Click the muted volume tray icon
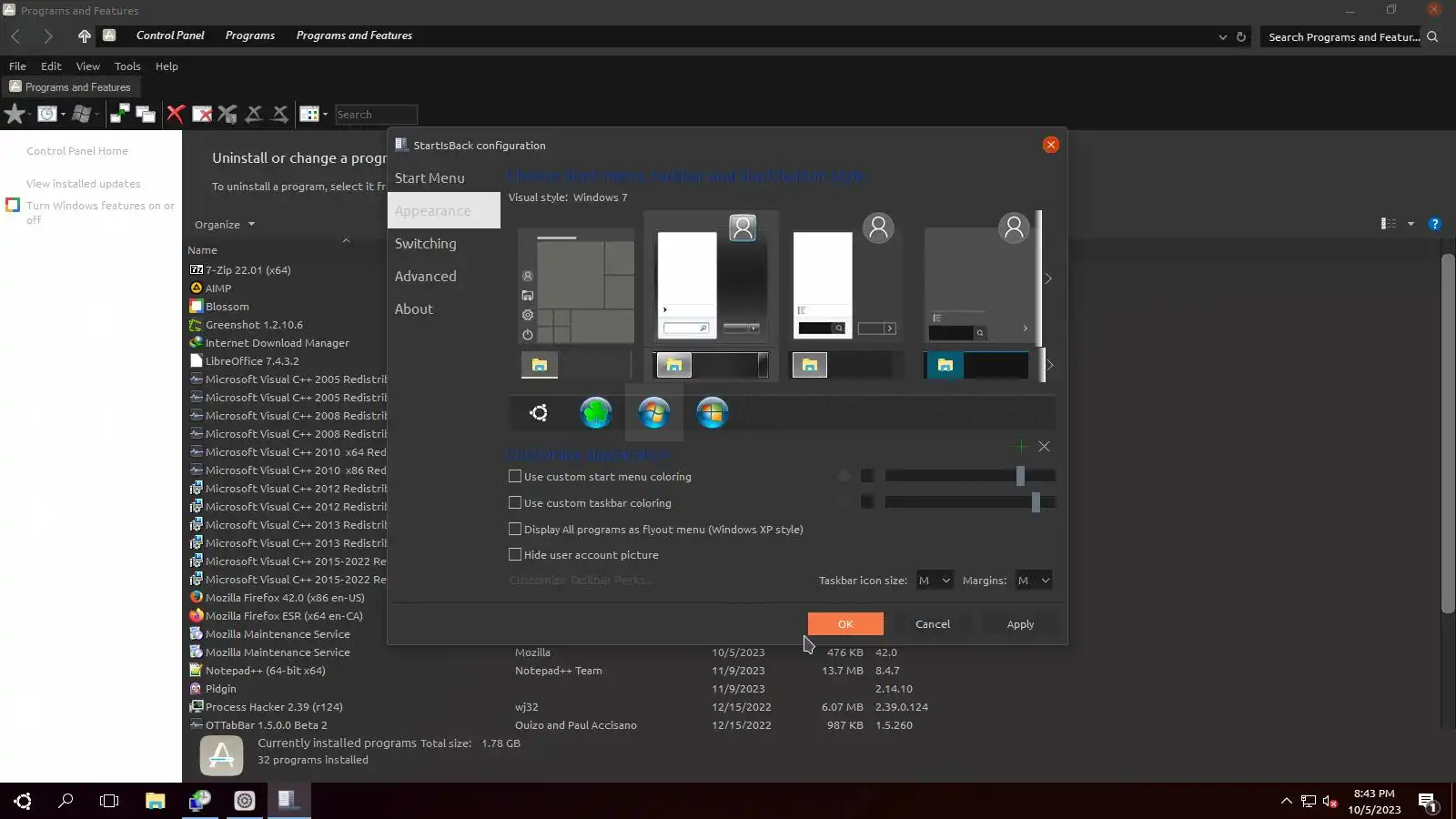Viewport: 1456px width, 819px height. click(x=1330, y=802)
